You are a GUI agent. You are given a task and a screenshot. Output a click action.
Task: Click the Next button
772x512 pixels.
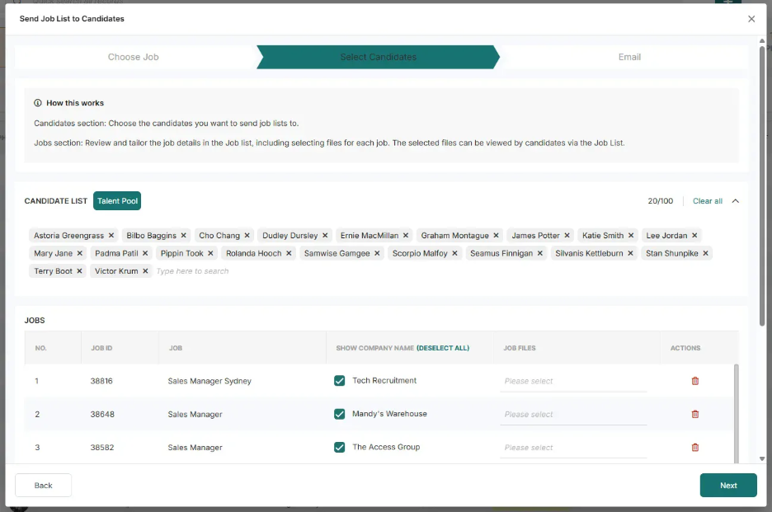(728, 485)
